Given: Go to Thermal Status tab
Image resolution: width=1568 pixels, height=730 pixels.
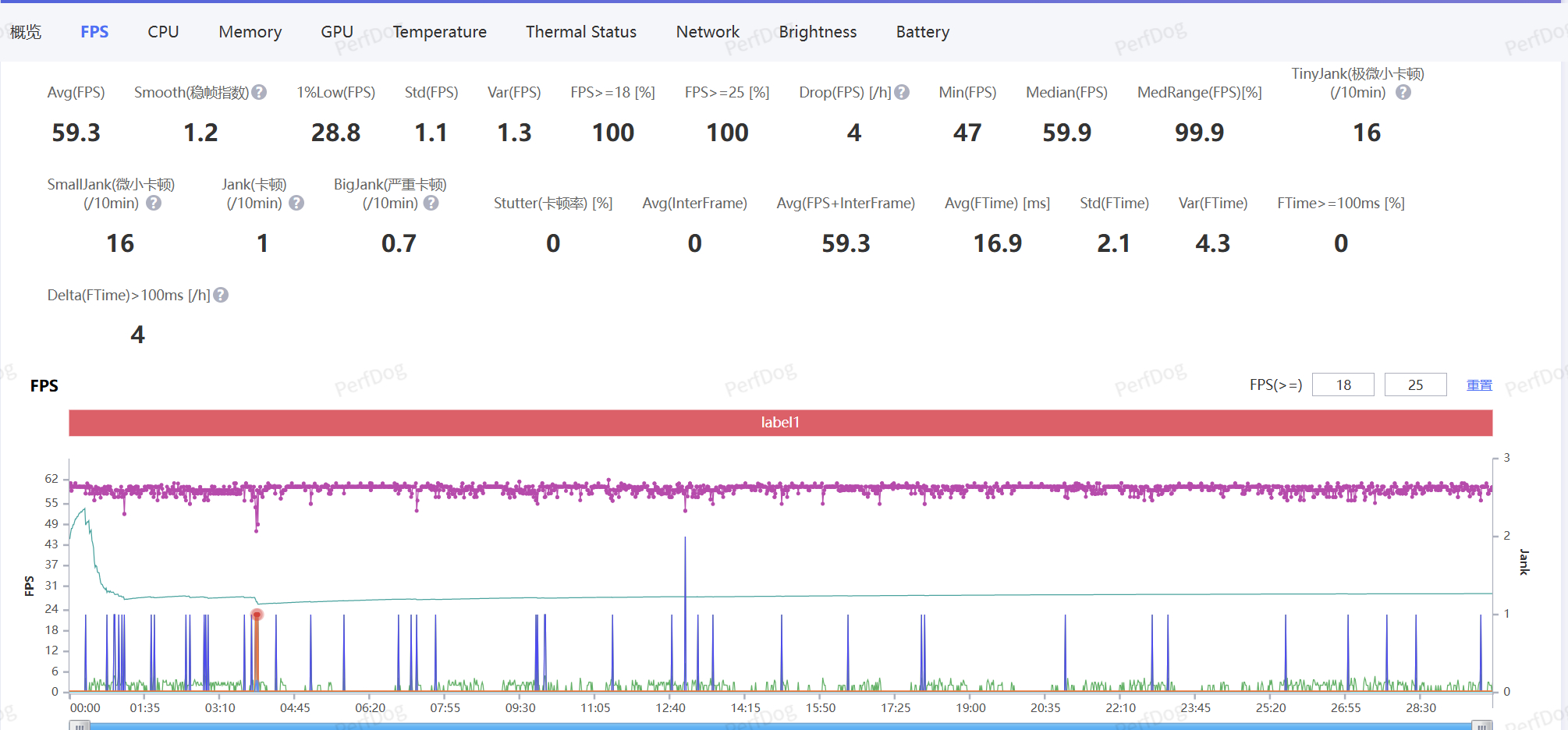Looking at the screenshot, I should [580, 32].
